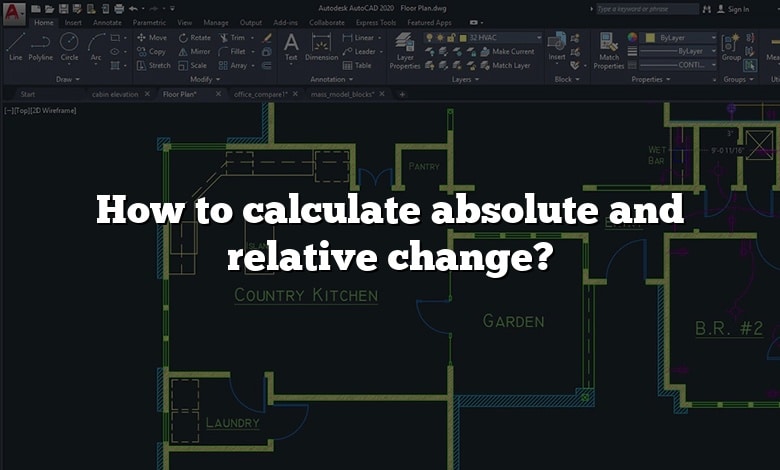Open Layer Properties manager
The height and width of the screenshot is (470, 780).
[x=405, y=51]
